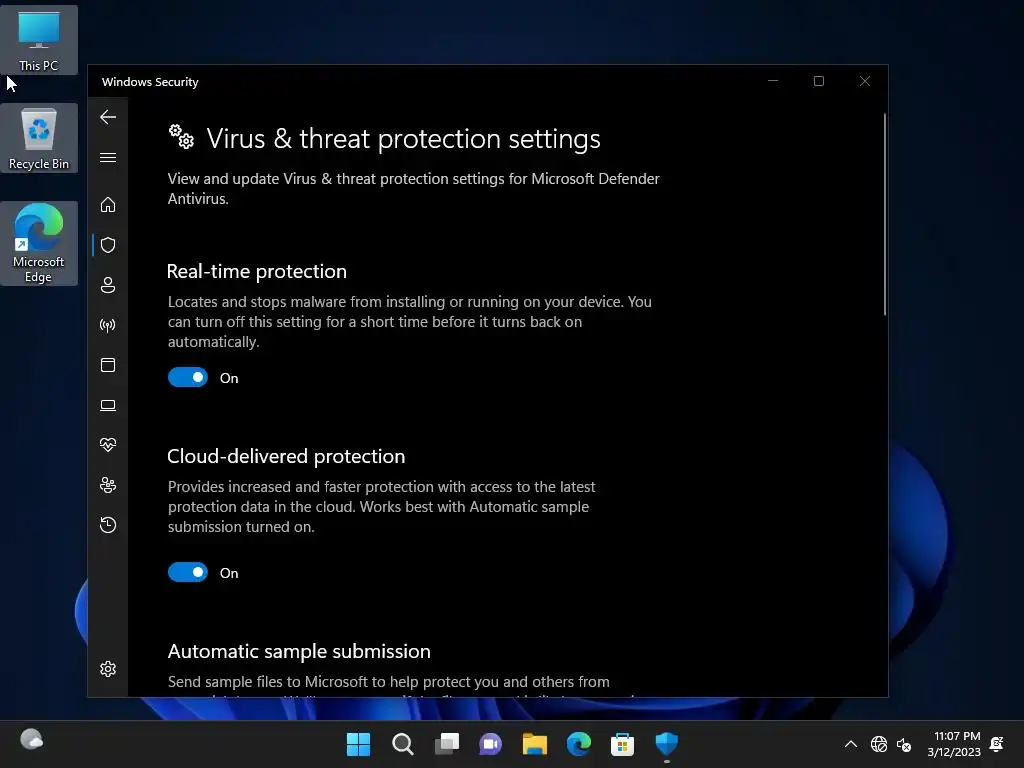This screenshot has height=768, width=1024.
Task: Click the Cloud-delivered protection heading
Action: coord(286,456)
